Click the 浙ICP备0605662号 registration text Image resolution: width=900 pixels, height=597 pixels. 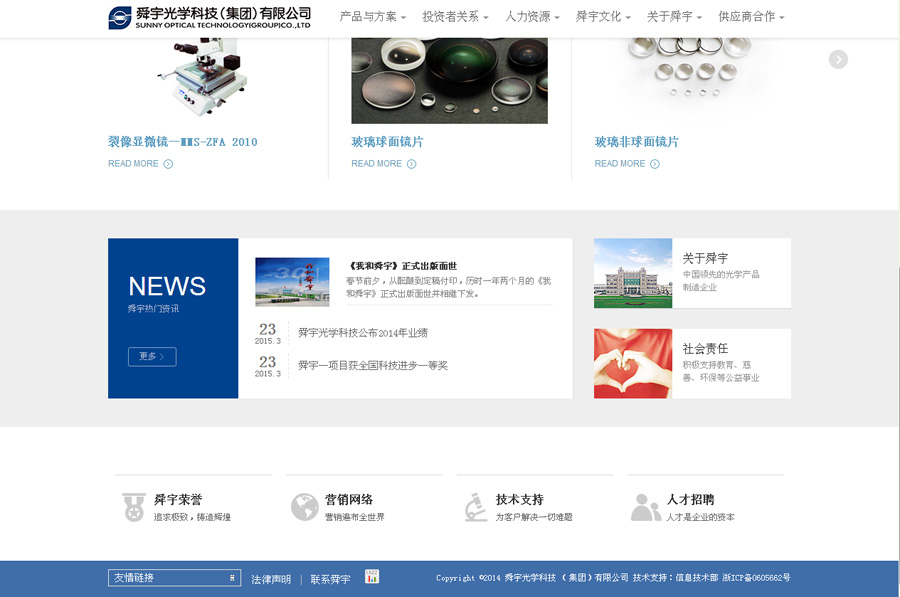pyautogui.click(x=756, y=577)
